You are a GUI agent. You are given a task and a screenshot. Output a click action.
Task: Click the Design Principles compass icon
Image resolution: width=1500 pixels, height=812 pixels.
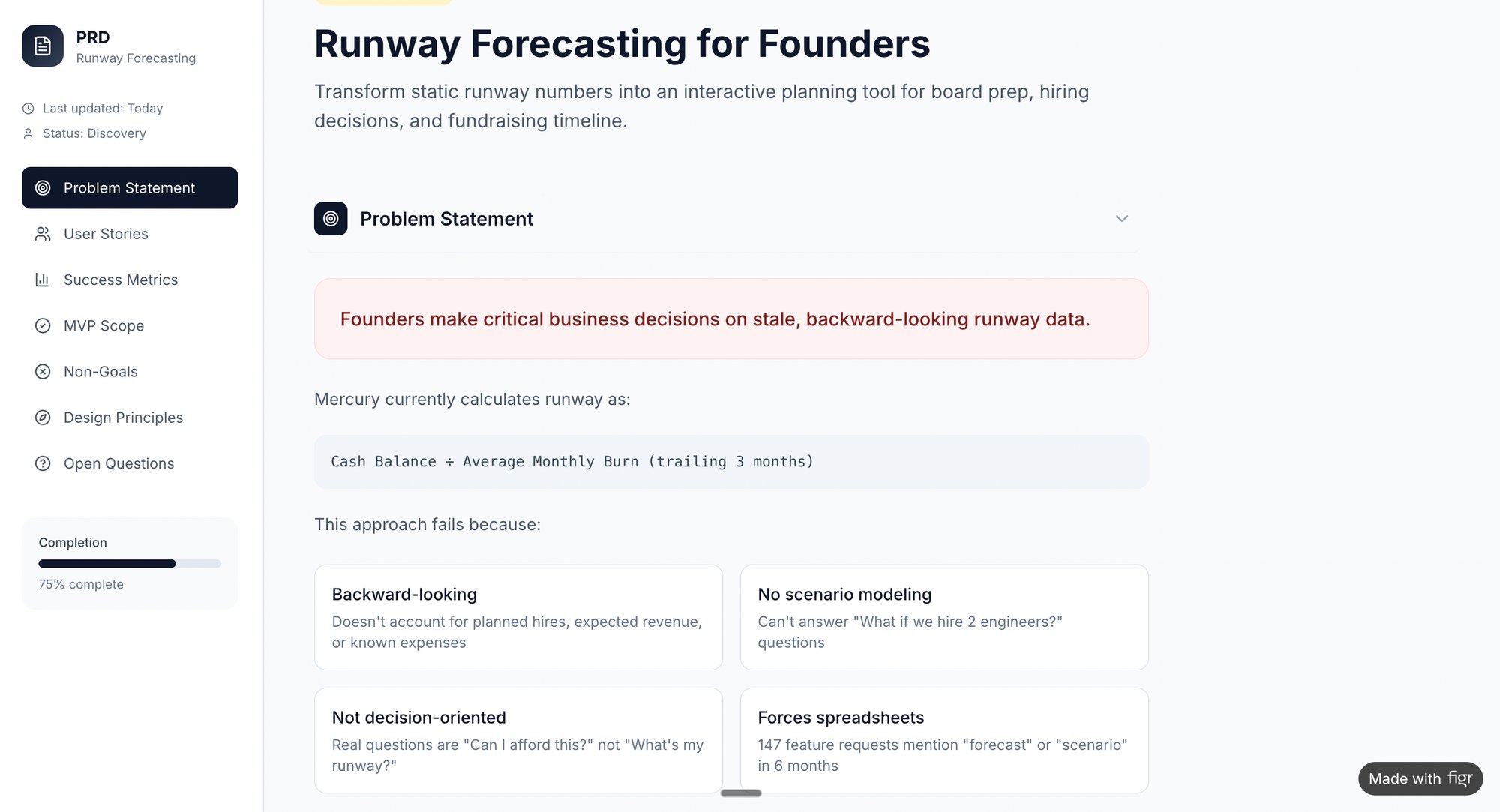[43, 418]
